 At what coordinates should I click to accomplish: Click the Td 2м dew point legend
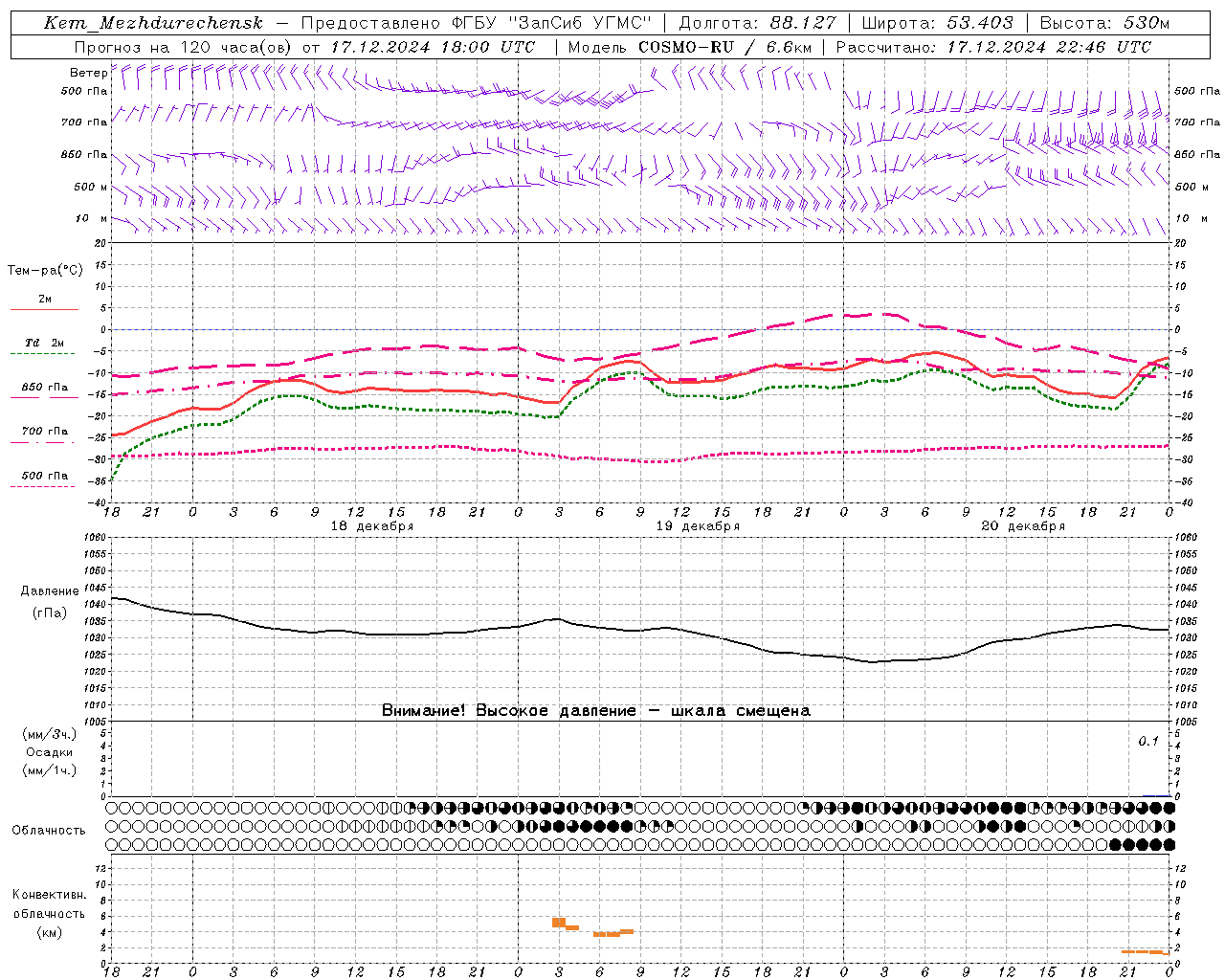point(44,343)
